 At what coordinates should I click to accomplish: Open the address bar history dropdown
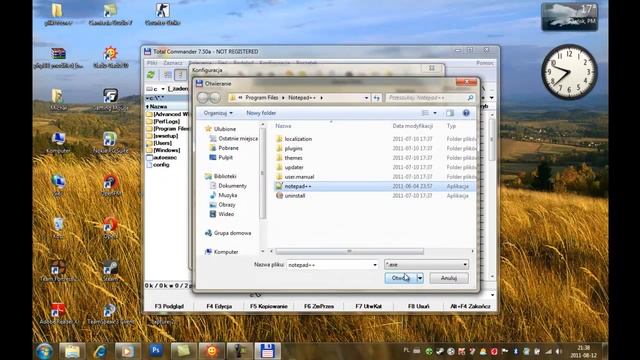pyautogui.click(x=366, y=98)
